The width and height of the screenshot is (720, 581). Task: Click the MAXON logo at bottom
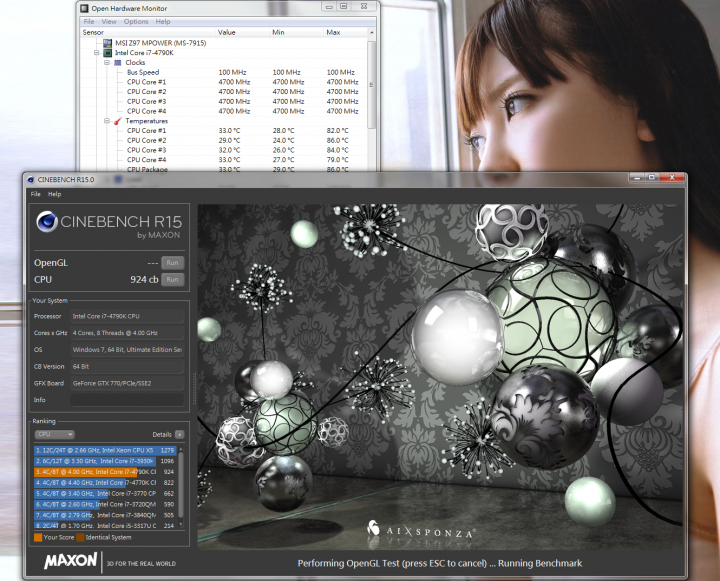click(70, 560)
